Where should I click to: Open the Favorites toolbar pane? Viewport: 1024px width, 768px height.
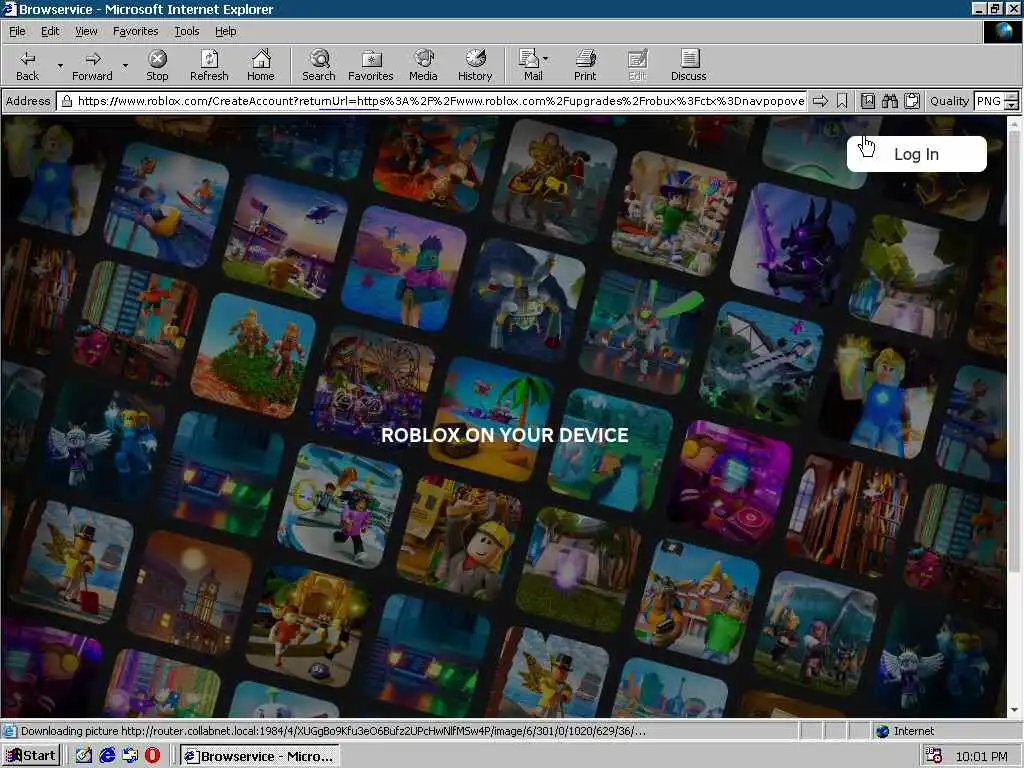pos(371,65)
